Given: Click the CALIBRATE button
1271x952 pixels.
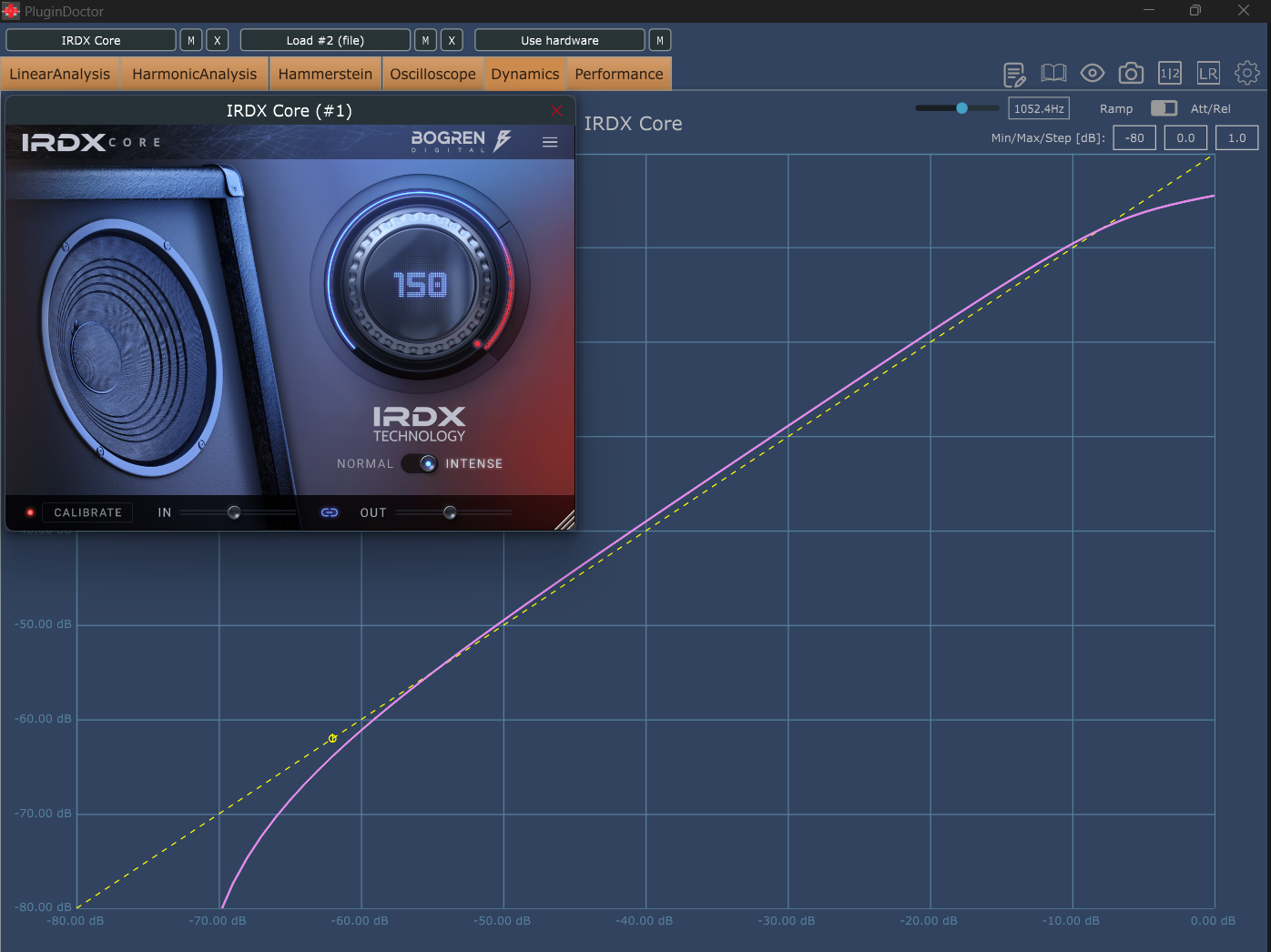Looking at the screenshot, I should pyautogui.click(x=88, y=512).
